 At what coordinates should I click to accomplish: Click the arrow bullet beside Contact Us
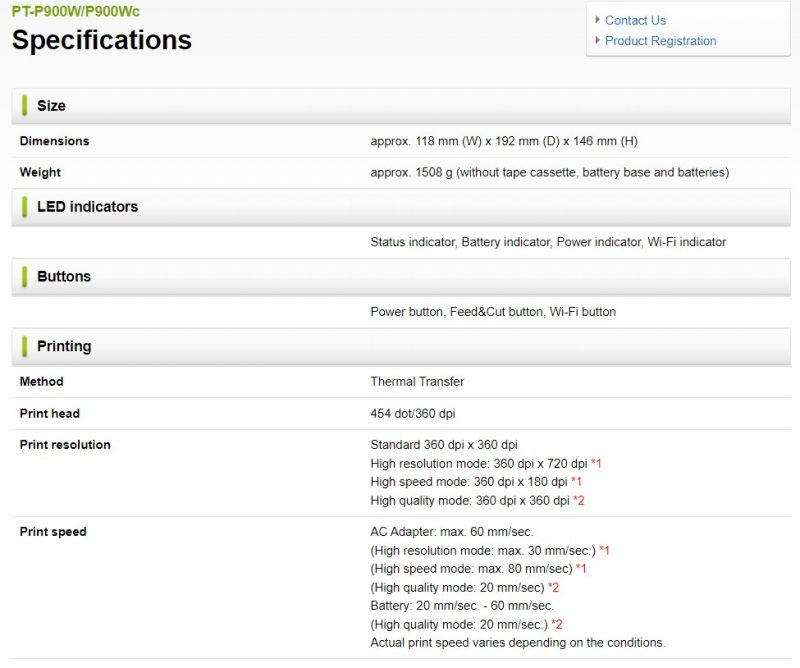click(x=597, y=20)
